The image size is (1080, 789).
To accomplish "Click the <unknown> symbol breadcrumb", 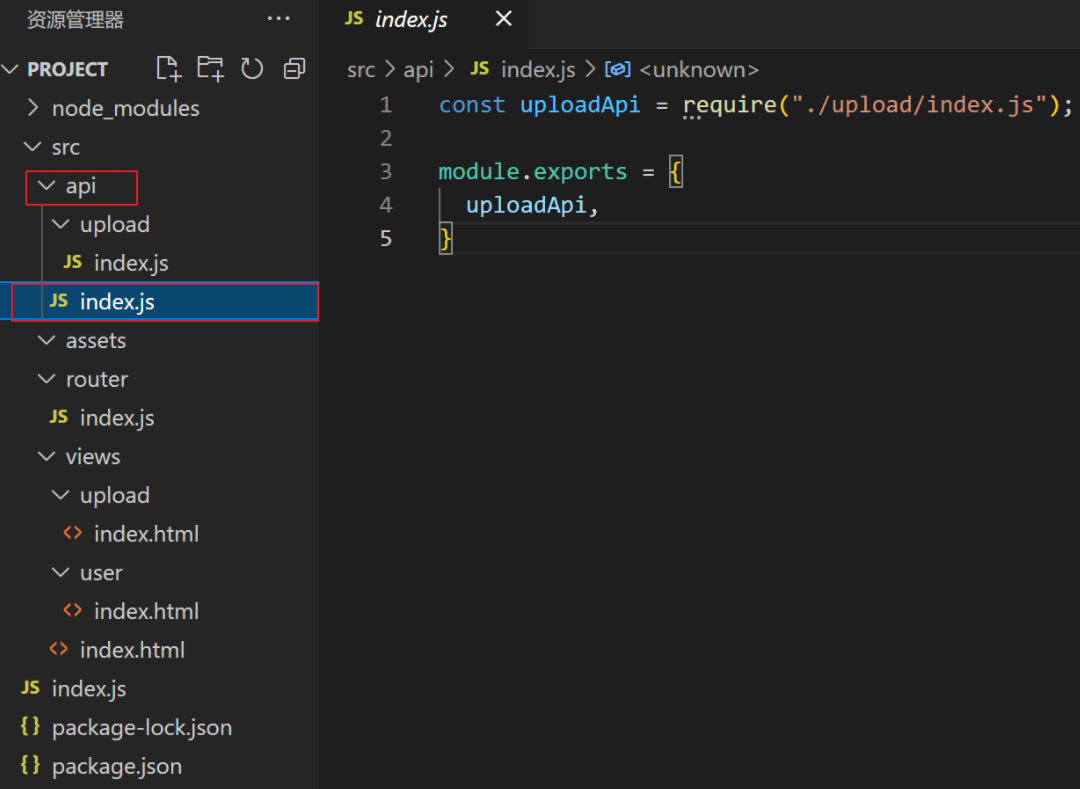I will pyautogui.click(x=699, y=70).
